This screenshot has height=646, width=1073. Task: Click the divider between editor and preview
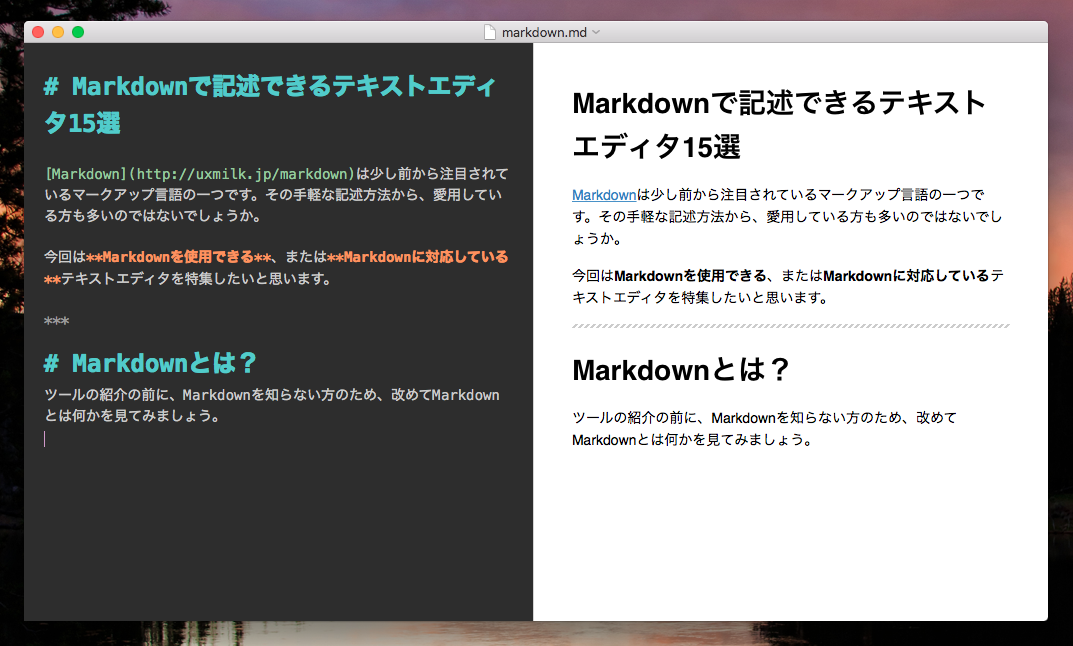[x=533, y=330]
